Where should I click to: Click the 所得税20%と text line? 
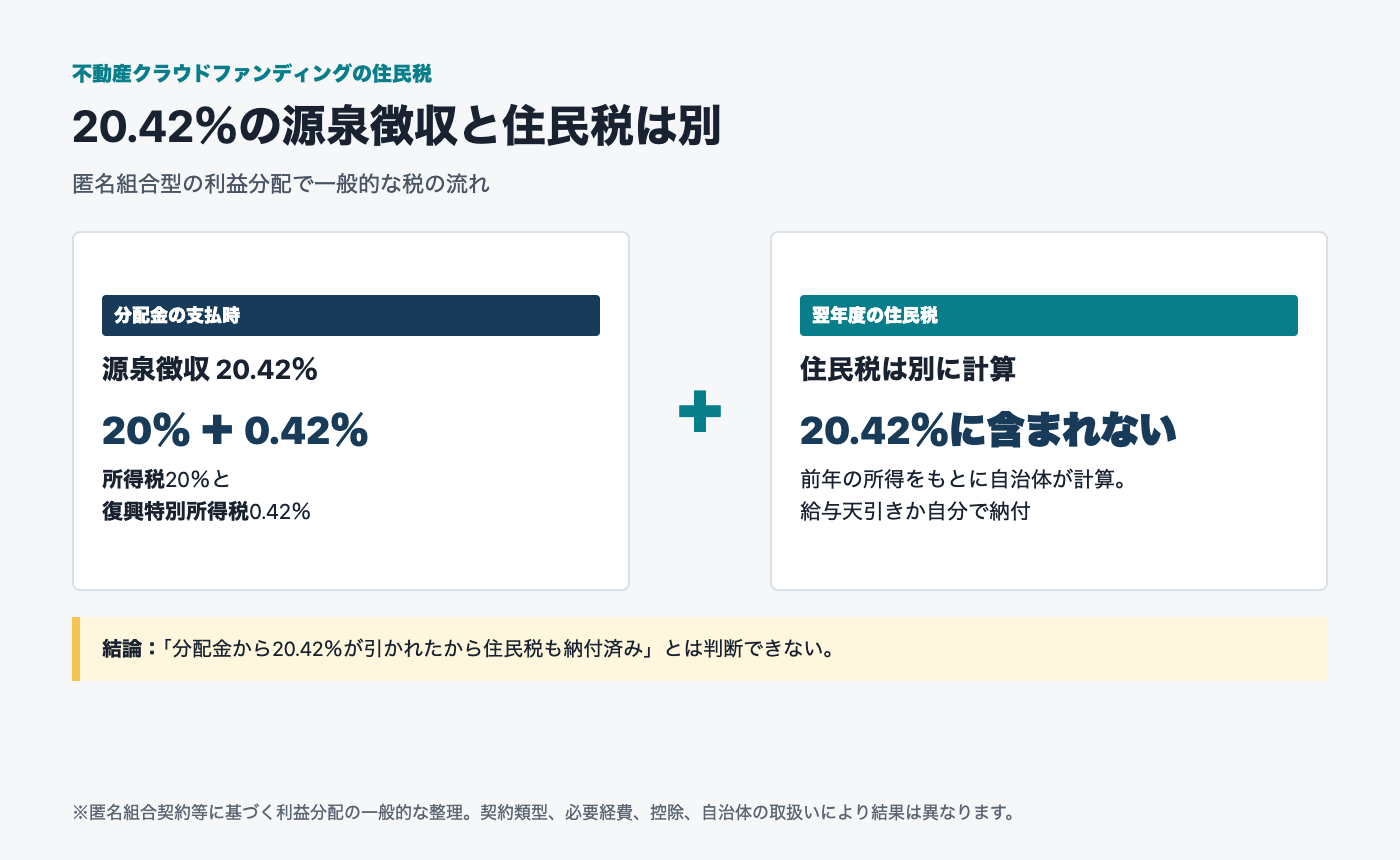coord(166,480)
